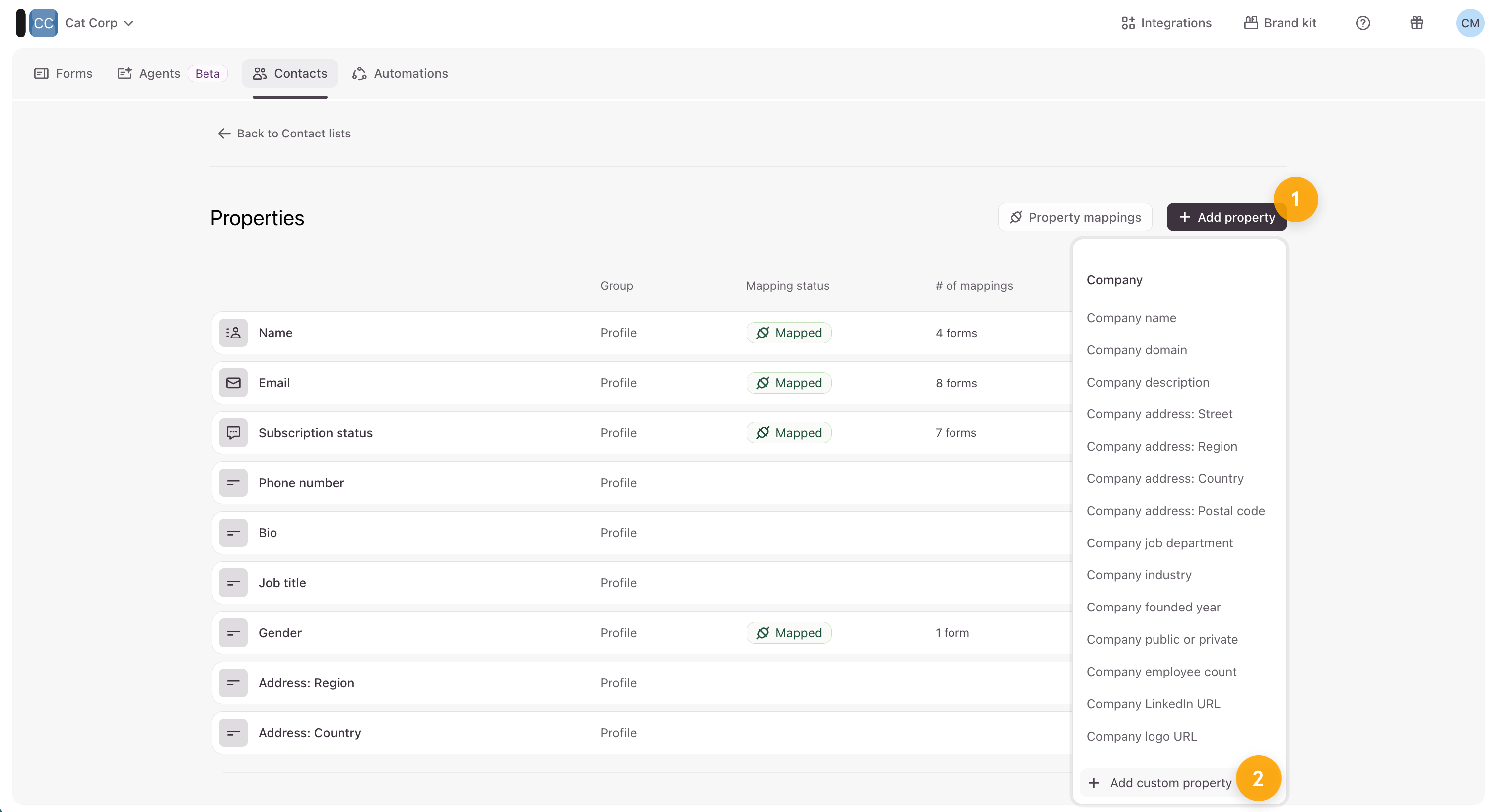
Task: Click the Phone number text field icon
Action: (233, 482)
